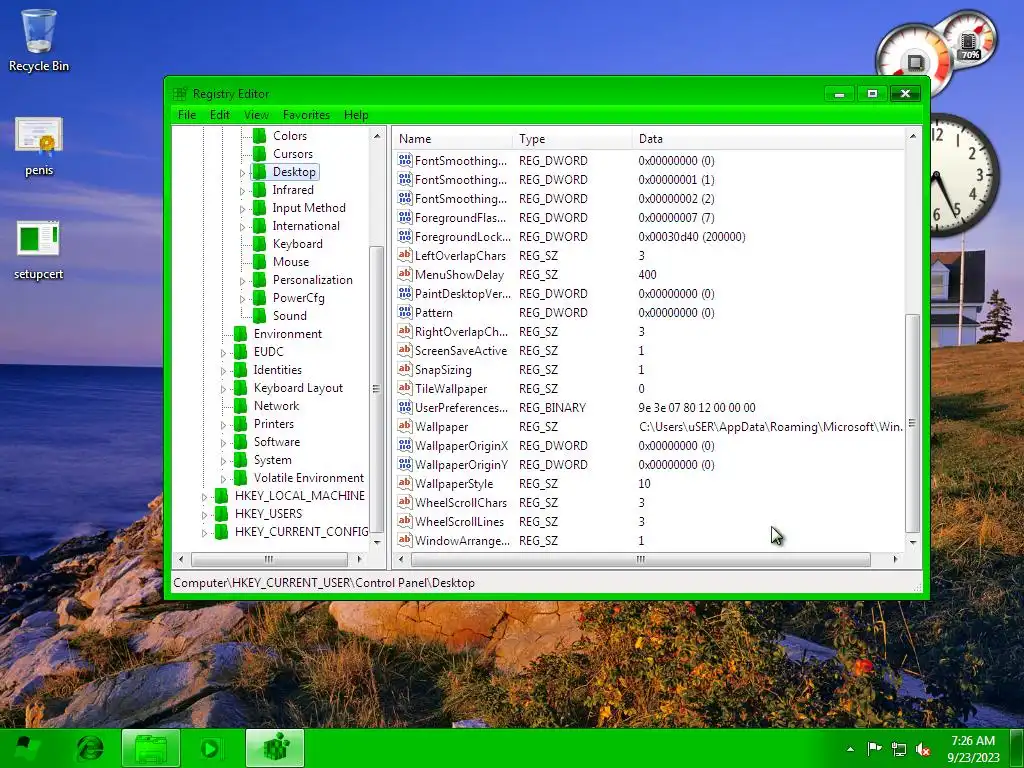Click the Sound key folder icon

(x=259, y=316)
